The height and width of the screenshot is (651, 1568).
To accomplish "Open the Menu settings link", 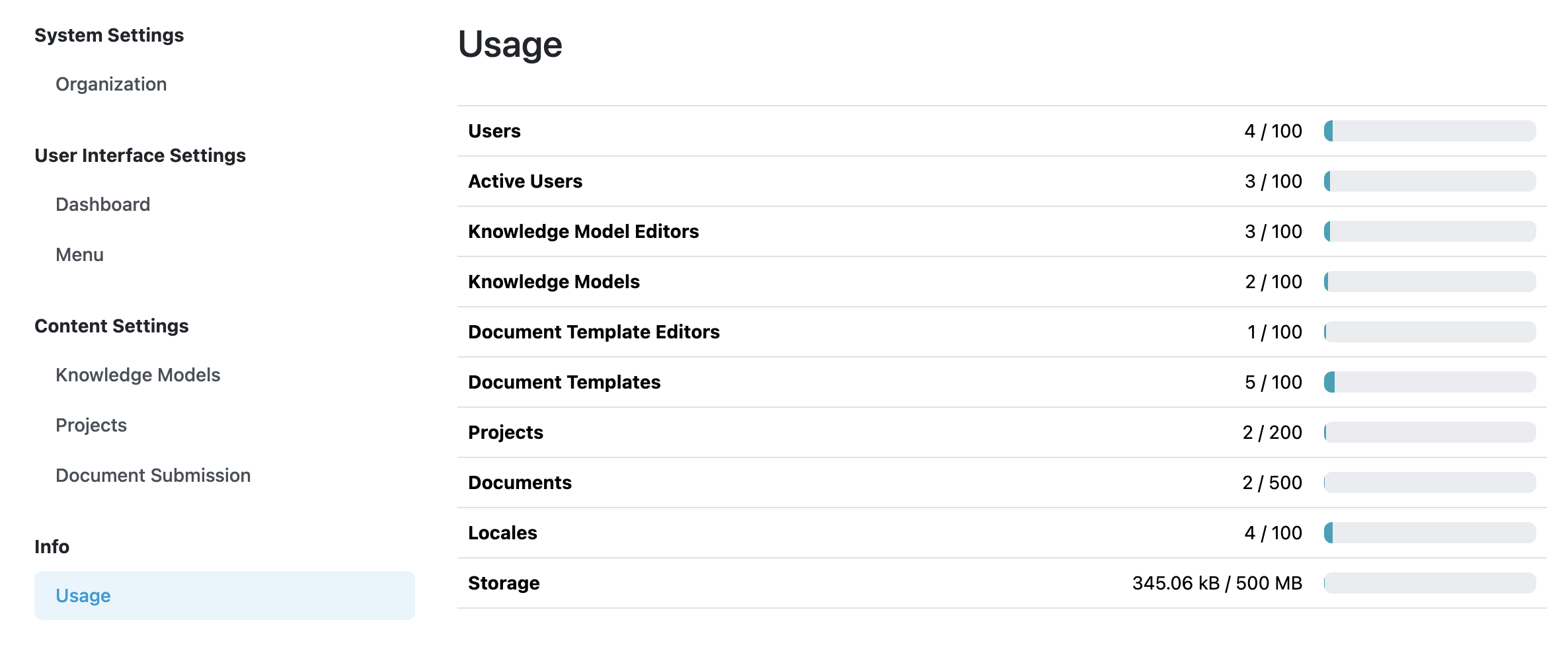I will click(79, 254).
